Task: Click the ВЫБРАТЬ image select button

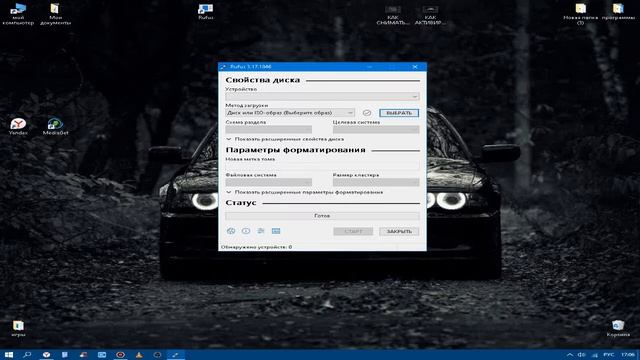Action: (399, 113)
